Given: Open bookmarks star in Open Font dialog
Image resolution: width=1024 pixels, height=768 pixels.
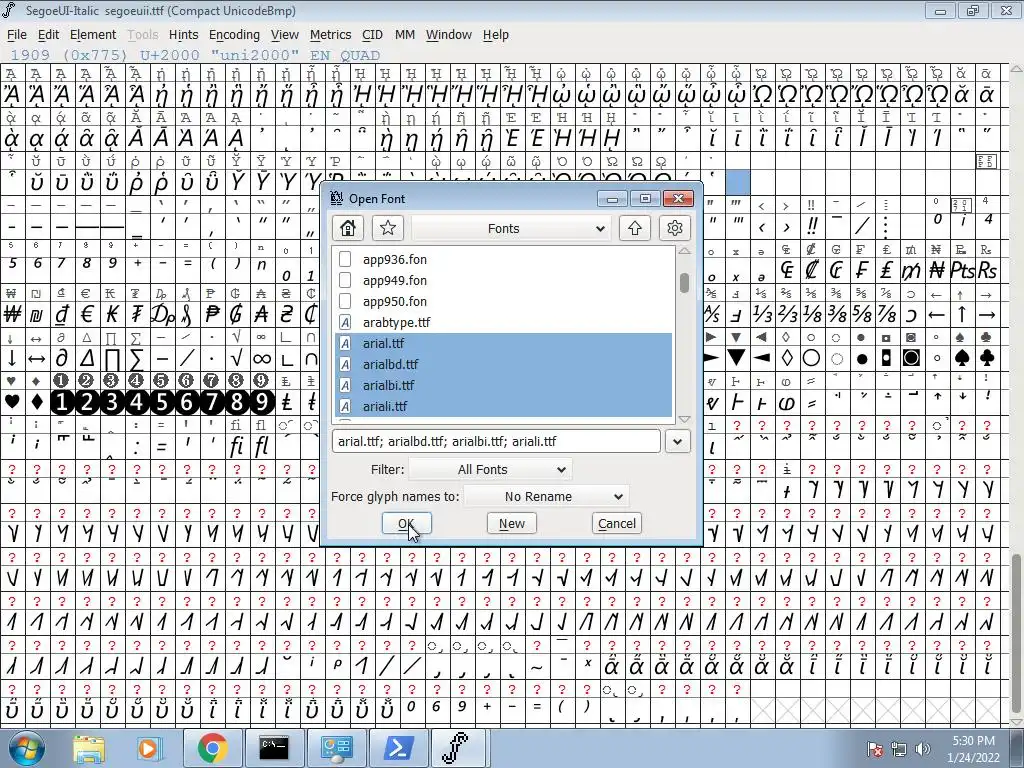Looking at the screenshot, I should (x=387, y=228).
